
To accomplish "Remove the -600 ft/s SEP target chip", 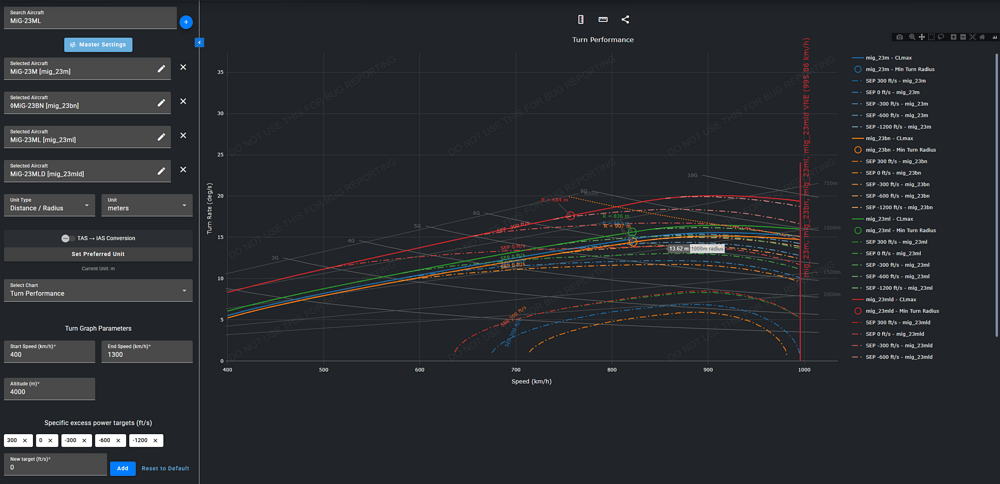I will [119, 441].
